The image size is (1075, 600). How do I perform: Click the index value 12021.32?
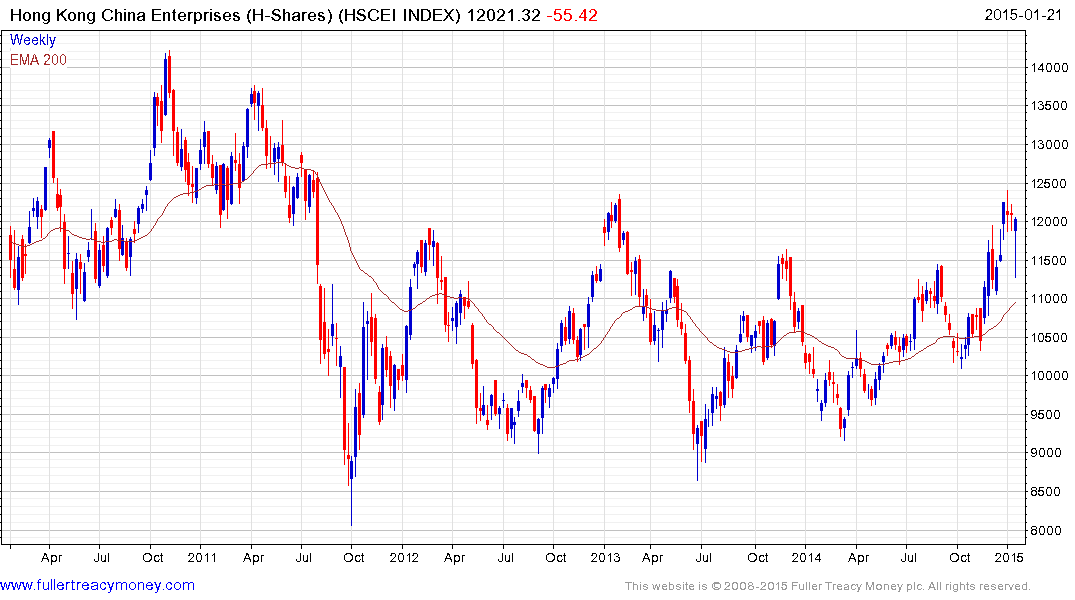pos(504,15)
